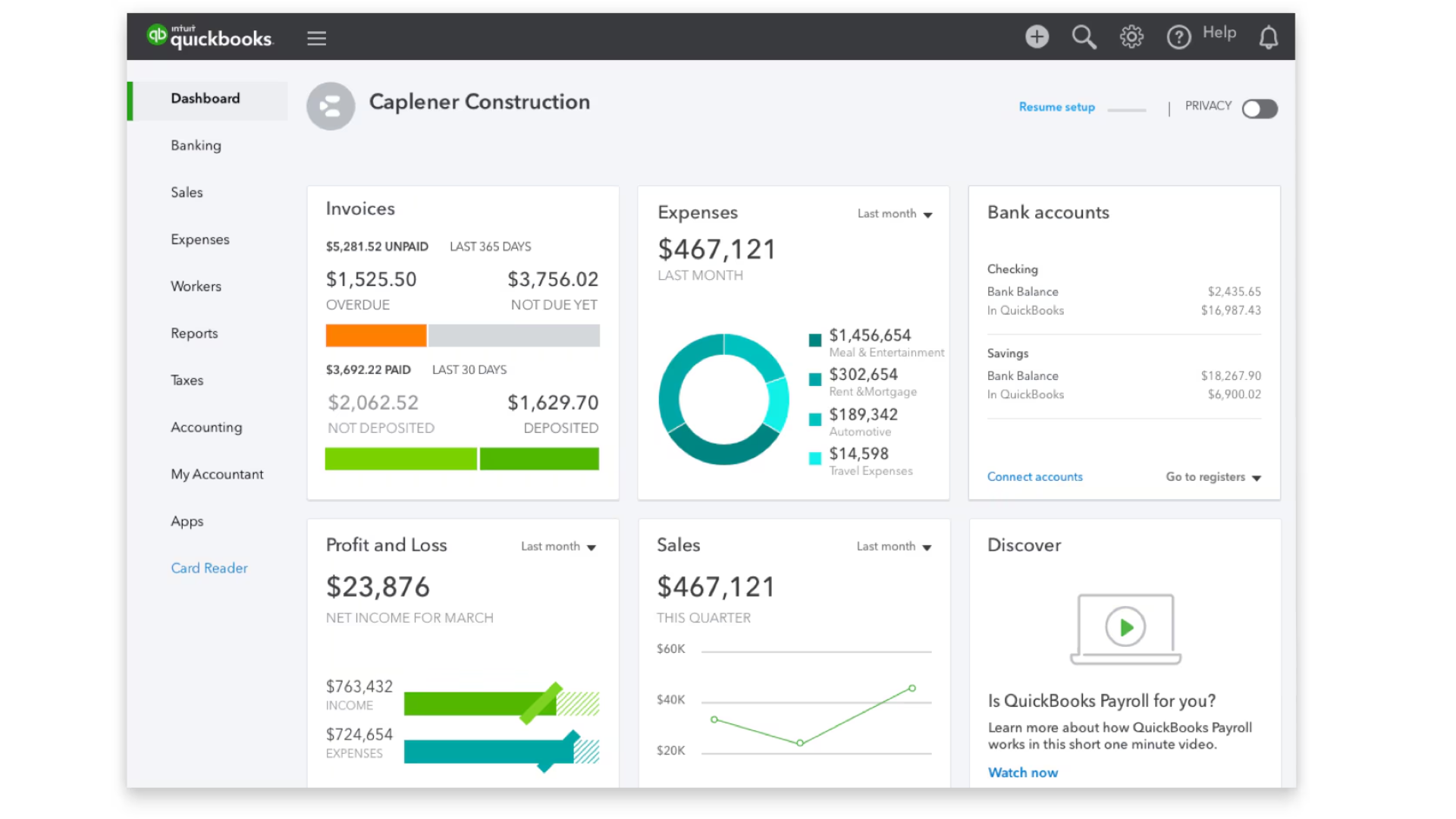Viewport: 1456px width, 819px height.
Task: Select Reports in the left navigation
Action: point(194,333)
